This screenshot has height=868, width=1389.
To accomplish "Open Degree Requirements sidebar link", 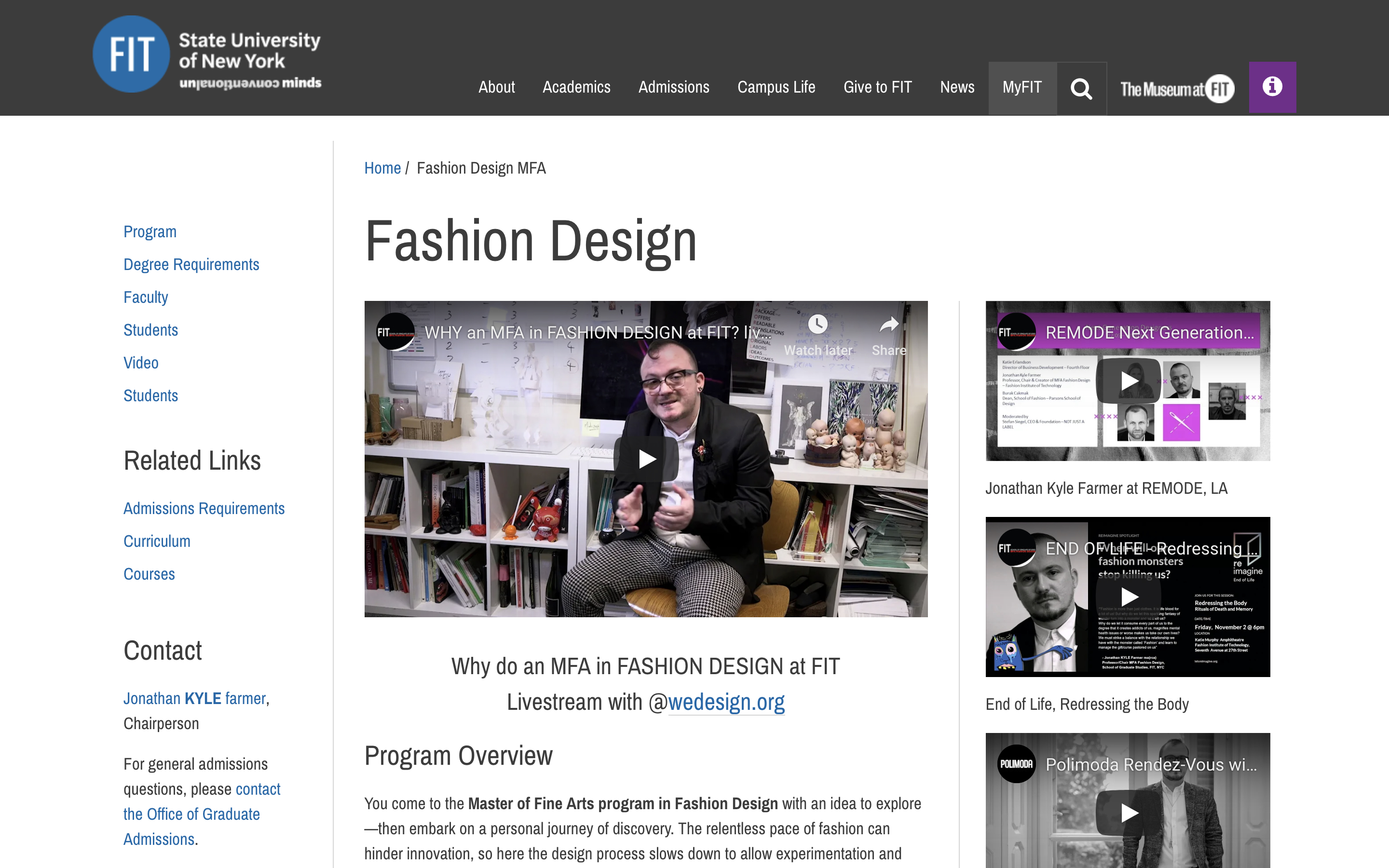I will coord(191,265).
